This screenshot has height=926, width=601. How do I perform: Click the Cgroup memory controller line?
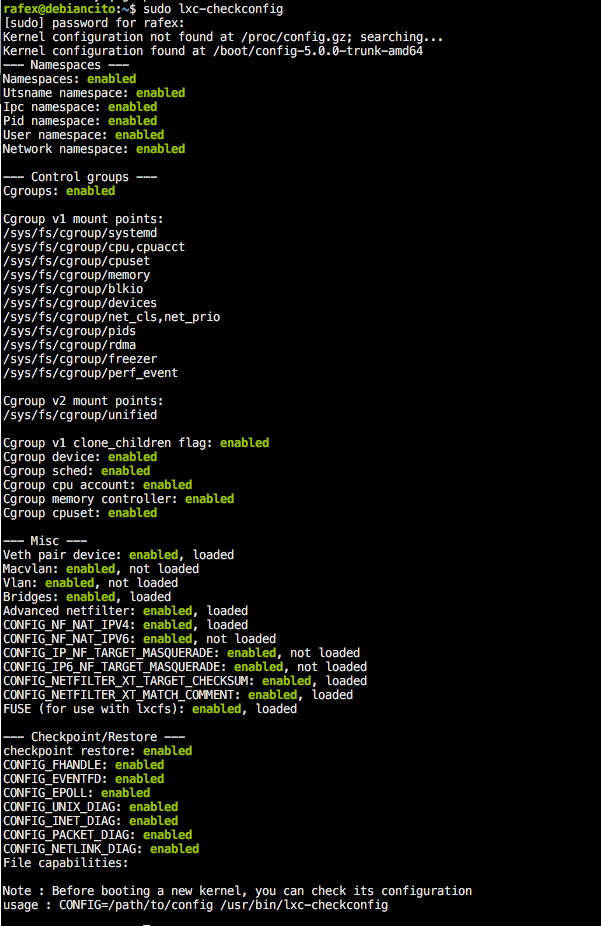point(118,499)
